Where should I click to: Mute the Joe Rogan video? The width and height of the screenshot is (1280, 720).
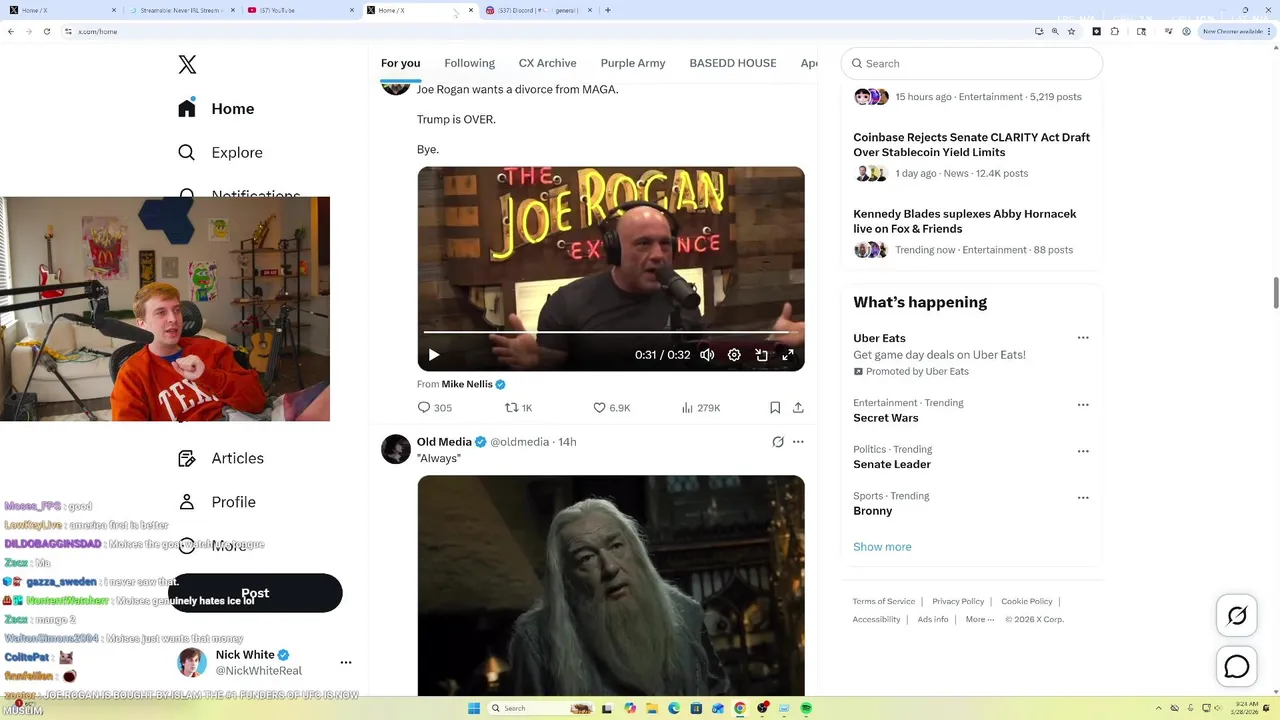click(x=707, y=355)
